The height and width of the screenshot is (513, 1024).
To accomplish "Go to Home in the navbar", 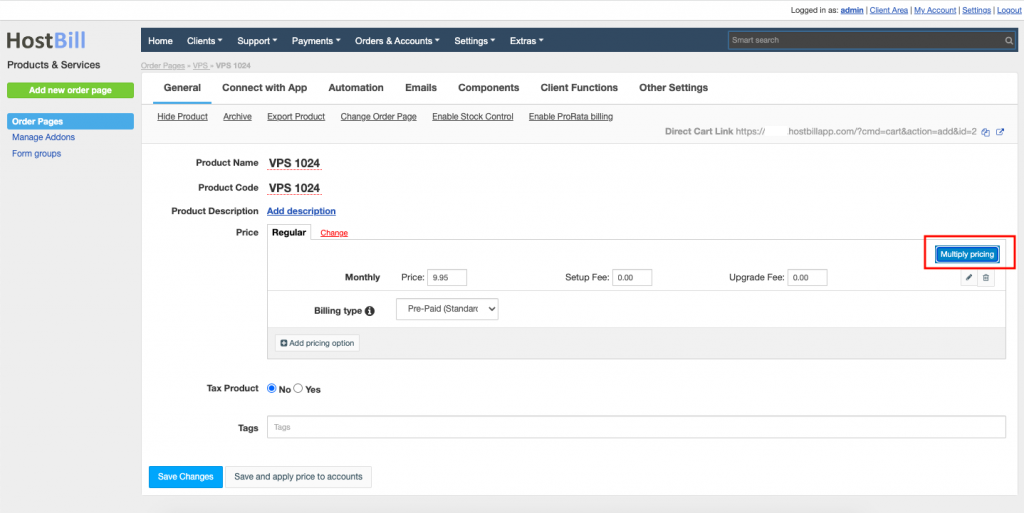I will [x=160, y=40].
